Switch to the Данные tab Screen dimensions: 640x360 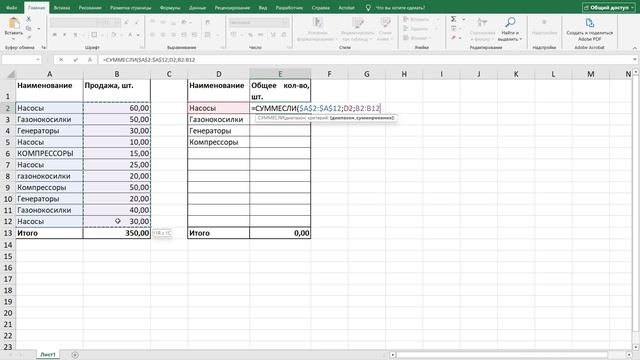coord(198,8)
